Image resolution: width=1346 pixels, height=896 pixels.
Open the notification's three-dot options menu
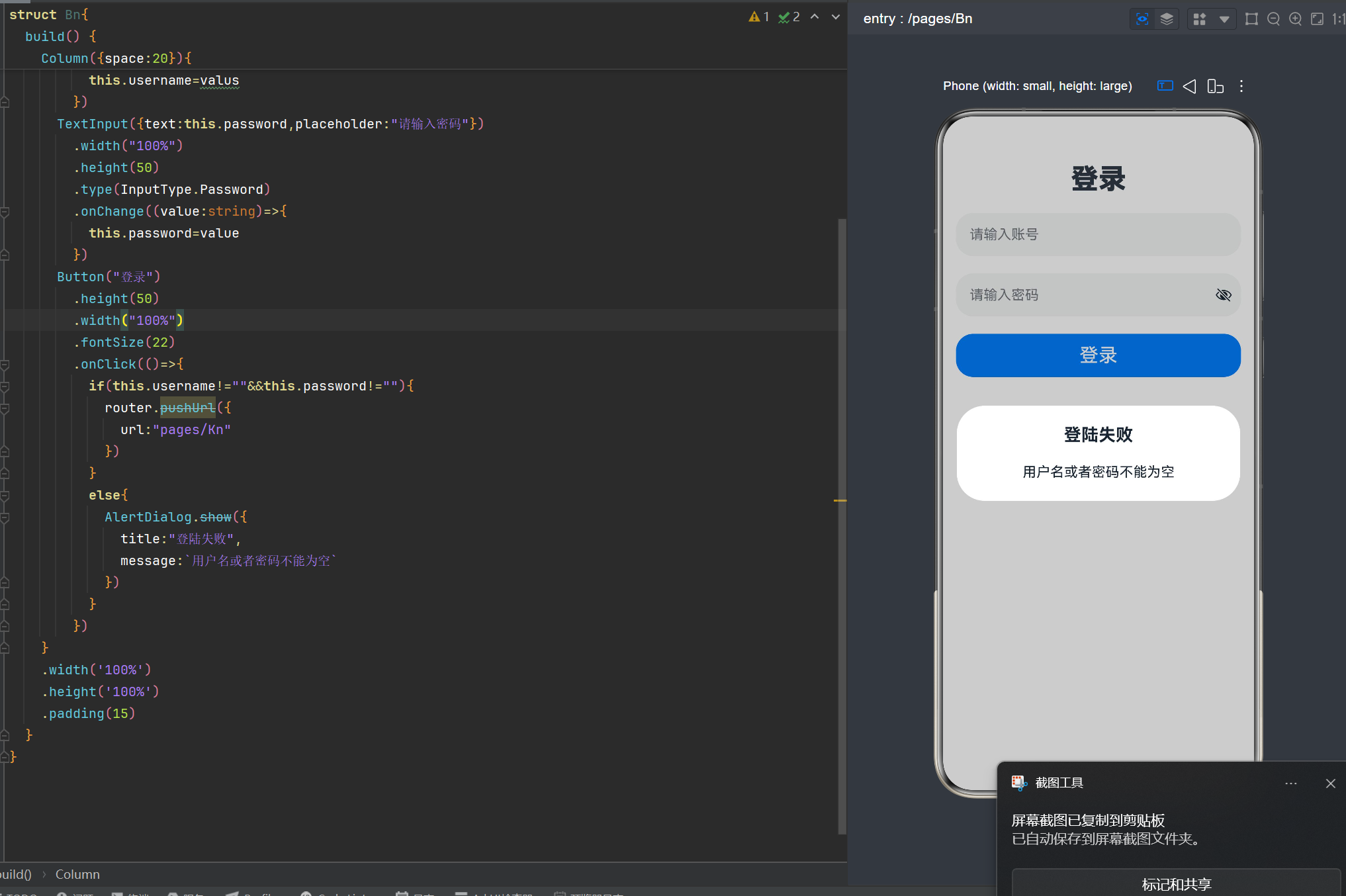pyautogui.click(x=1291, y=784)
